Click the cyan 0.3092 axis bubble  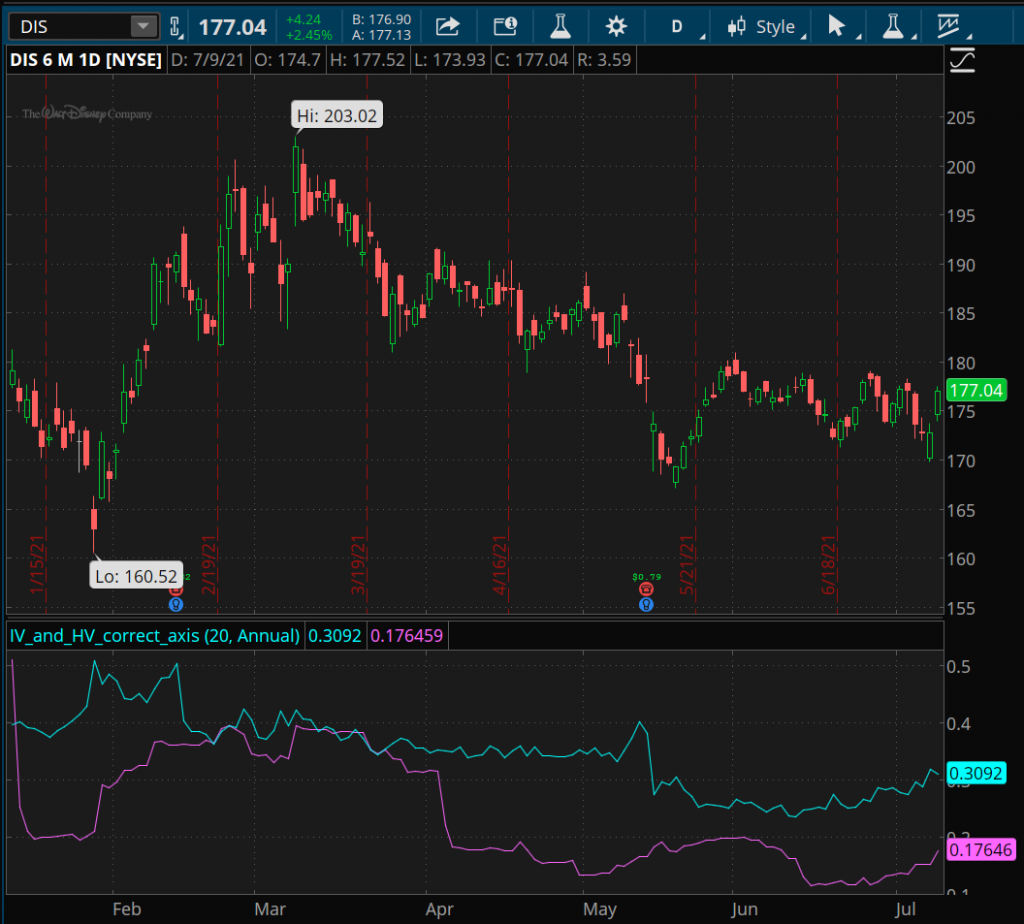[976, 774]
